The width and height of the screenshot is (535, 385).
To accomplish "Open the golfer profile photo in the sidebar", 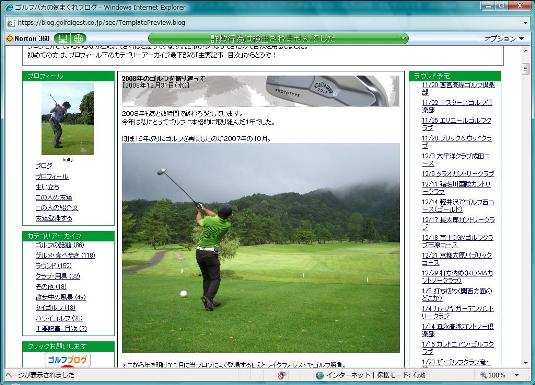I will pyautogui.click(x=68, y=119).
